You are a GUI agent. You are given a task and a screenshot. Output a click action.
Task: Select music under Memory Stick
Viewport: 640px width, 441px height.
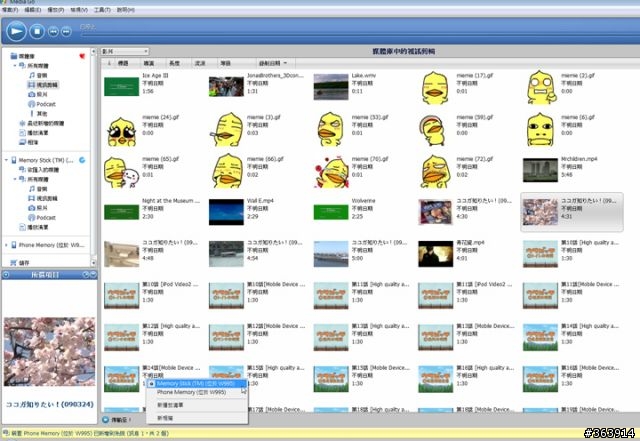(38, 189)
